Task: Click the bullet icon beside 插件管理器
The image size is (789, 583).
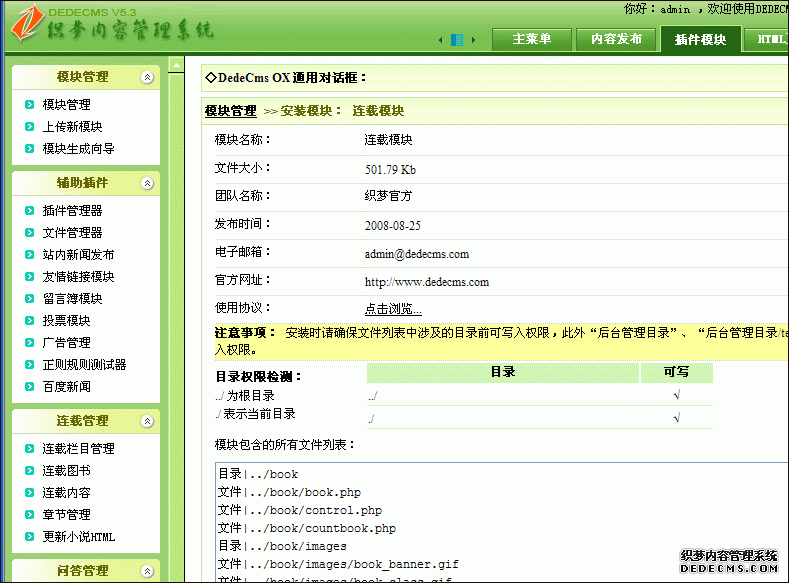Action: (x=29, y=211)
